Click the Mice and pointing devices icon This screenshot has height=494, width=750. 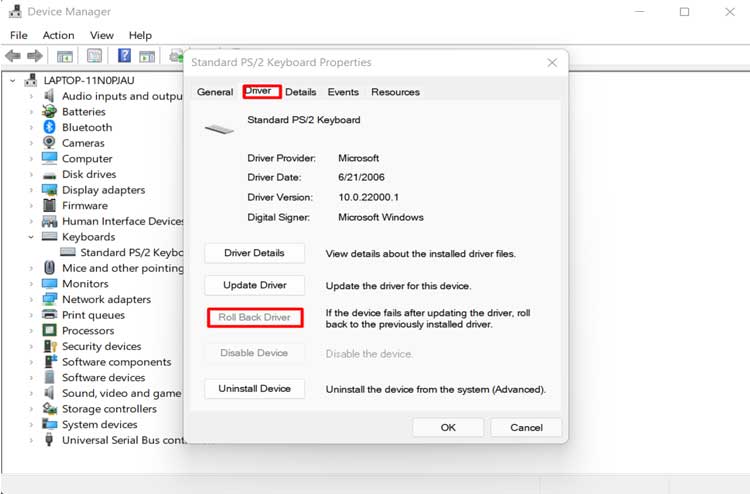49,268
